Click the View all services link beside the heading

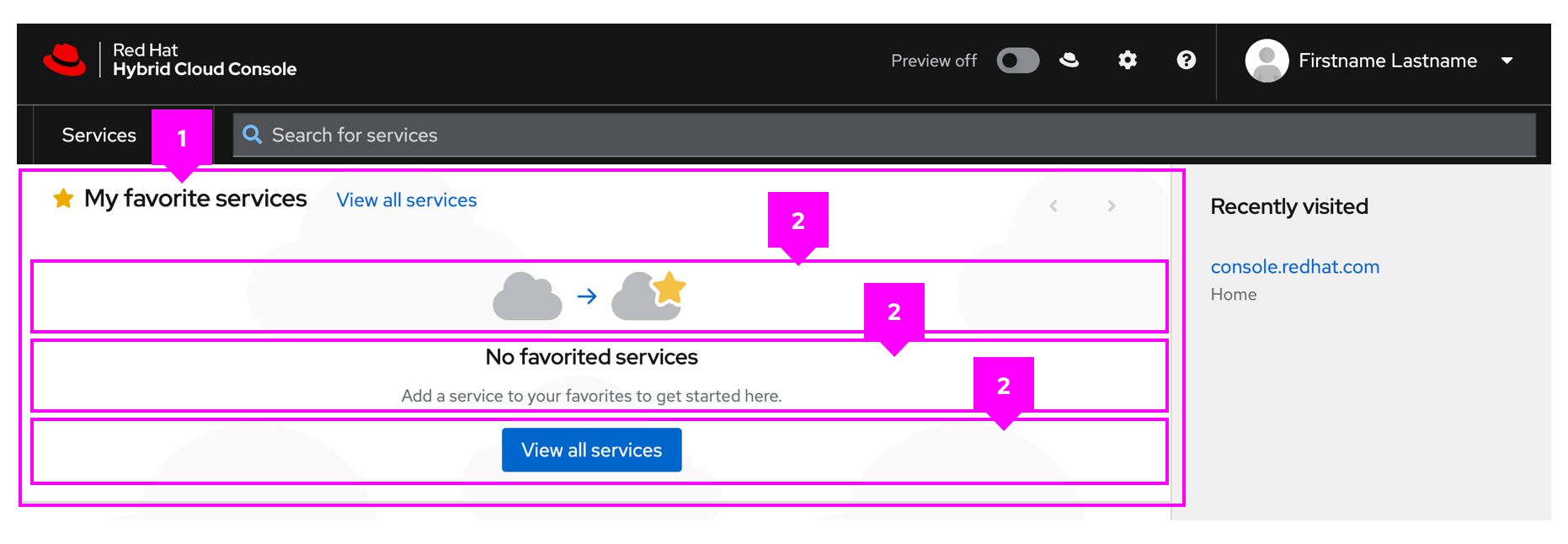[x=406, y=200]
